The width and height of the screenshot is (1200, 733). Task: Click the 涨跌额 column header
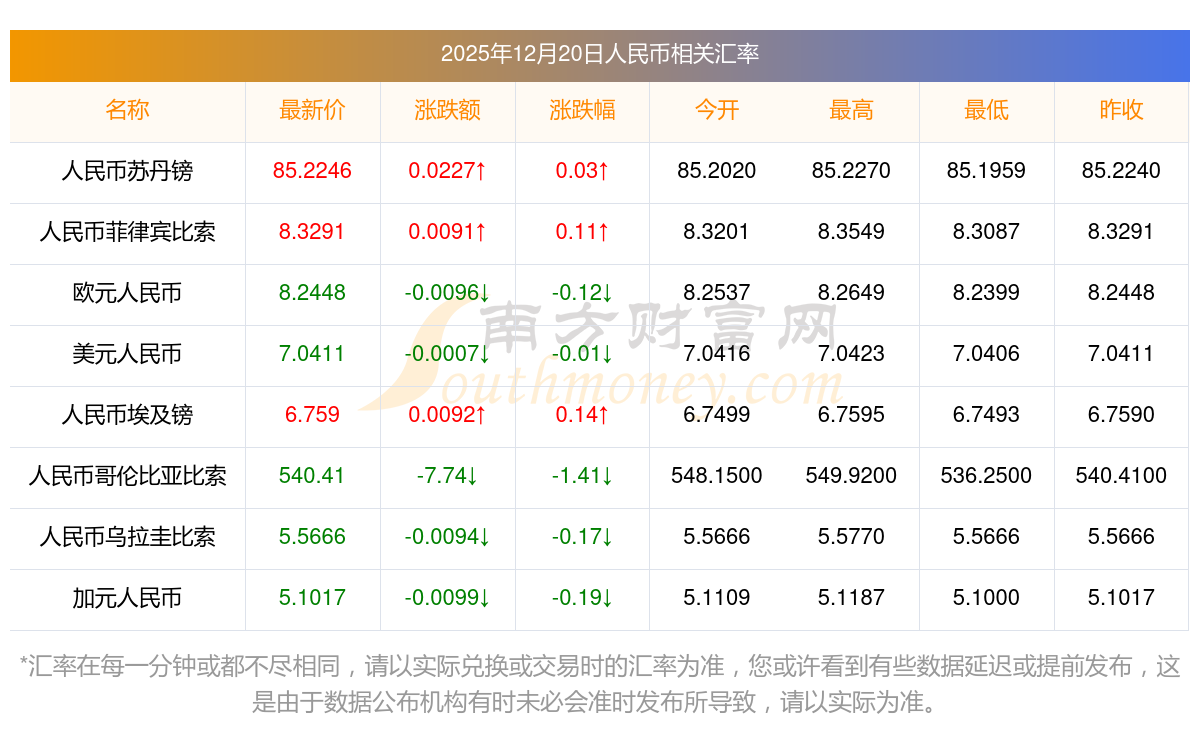tap(447, 110)
